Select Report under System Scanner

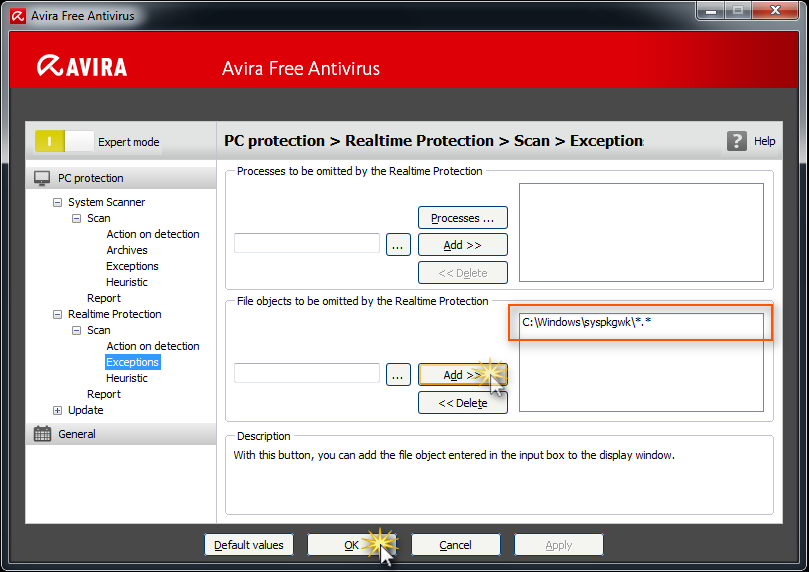(x=104, y=298)
